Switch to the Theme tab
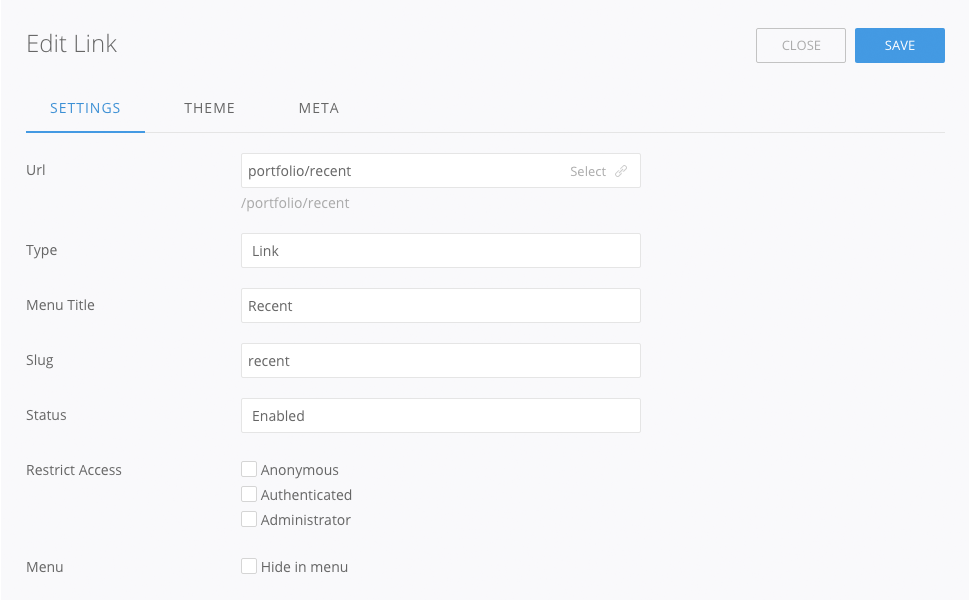 [209, 108]
